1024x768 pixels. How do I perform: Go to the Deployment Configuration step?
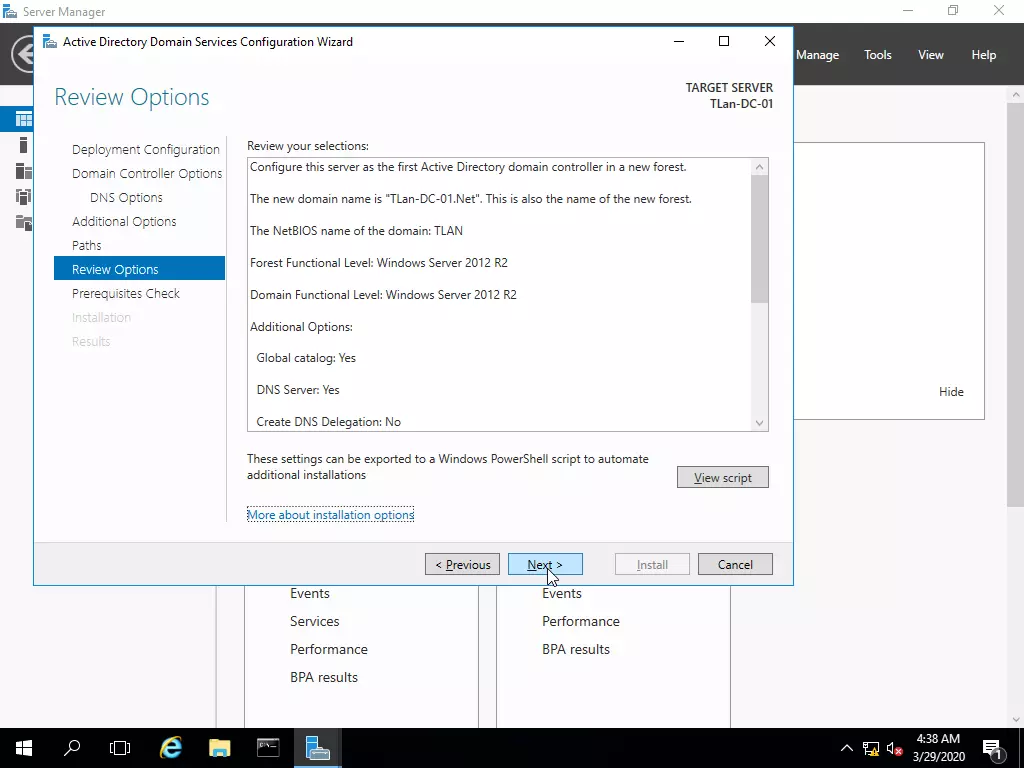146,150
